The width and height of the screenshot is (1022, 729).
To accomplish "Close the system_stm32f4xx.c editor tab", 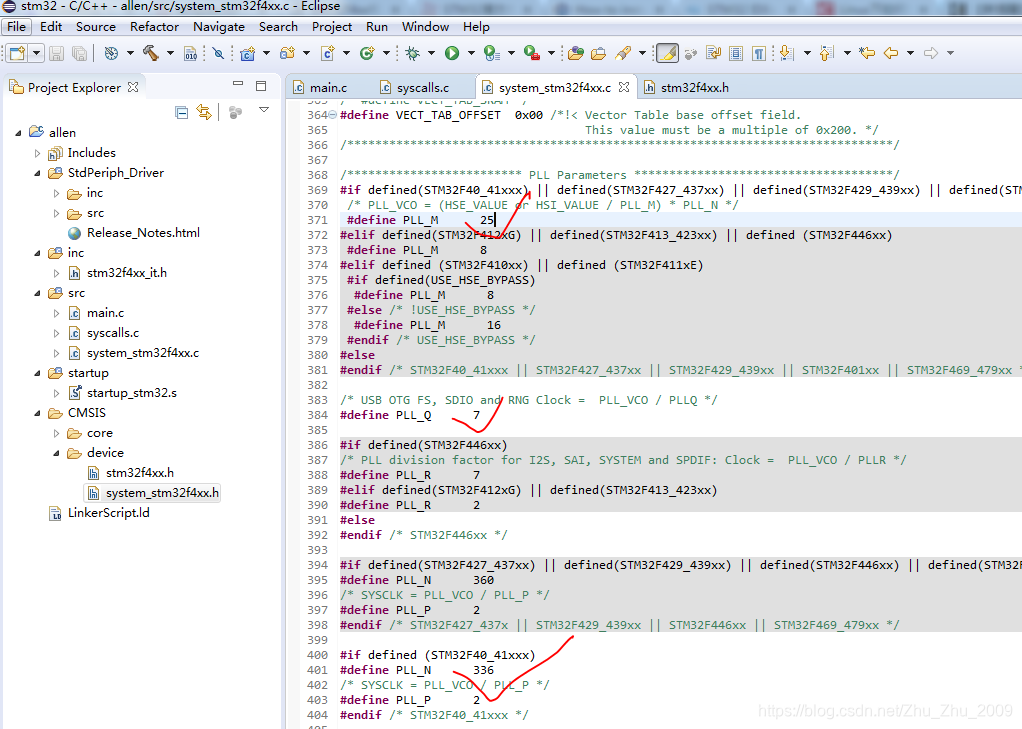I will pos(624,87).
